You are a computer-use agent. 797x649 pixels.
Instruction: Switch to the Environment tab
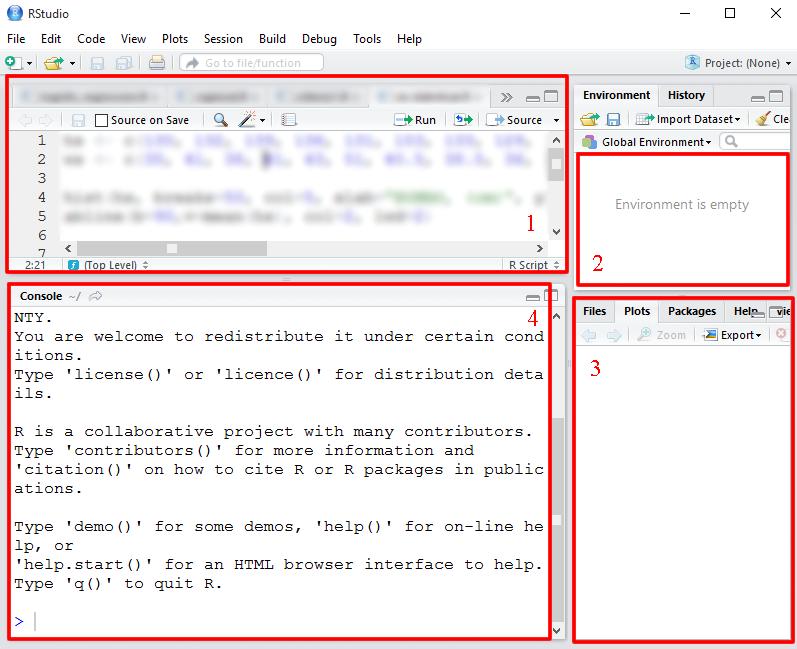click(616, 95)
